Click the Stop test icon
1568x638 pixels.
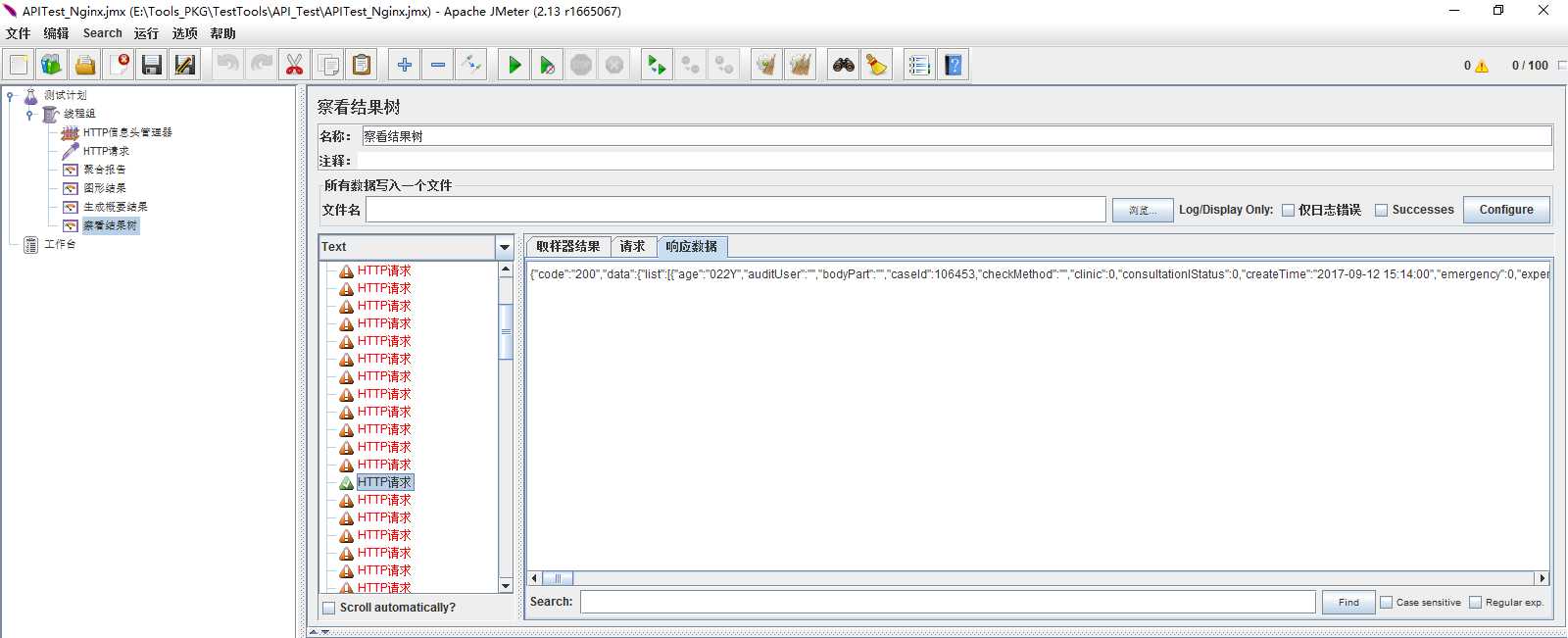tap(581, 65)
